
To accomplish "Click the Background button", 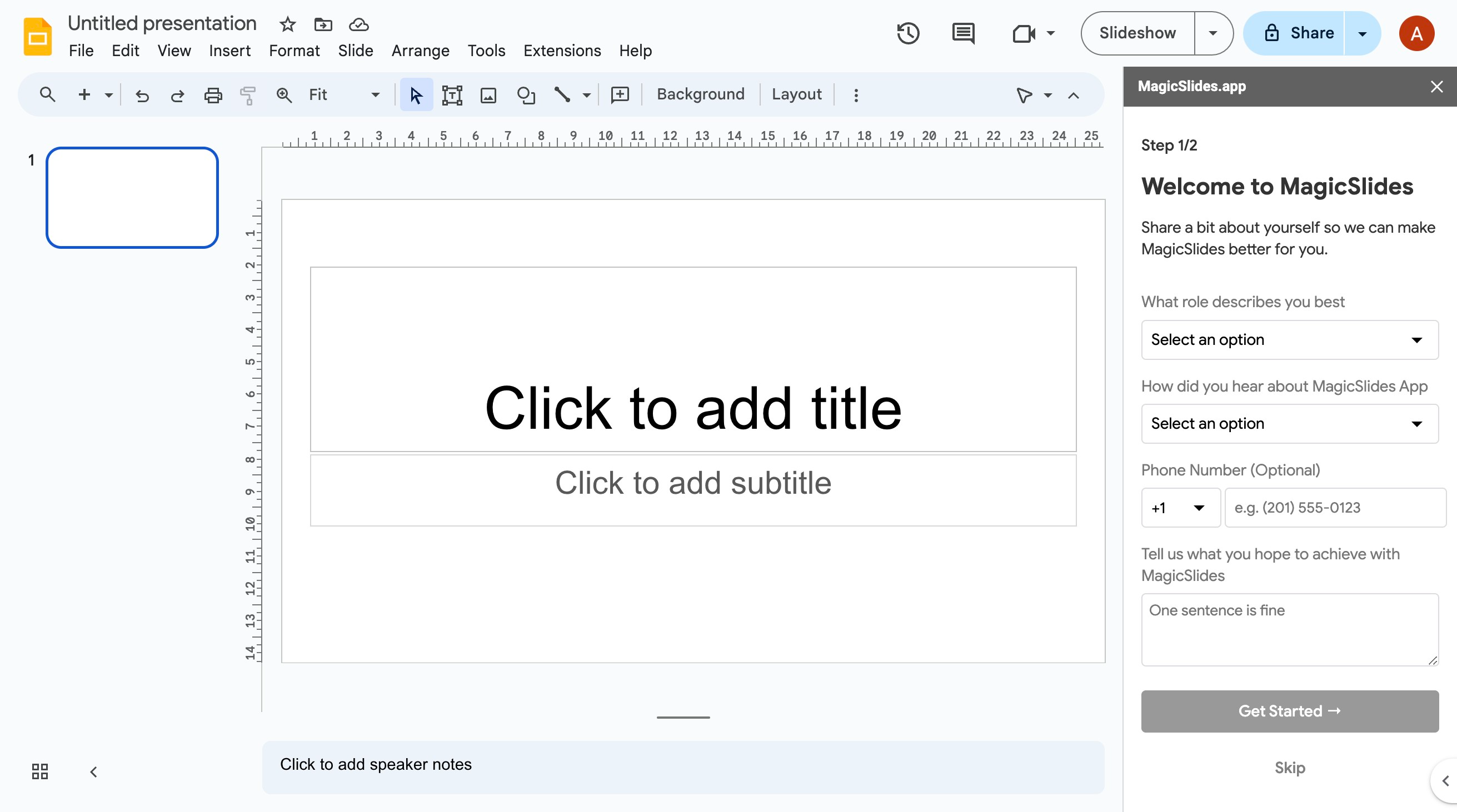I will point(700,94).
